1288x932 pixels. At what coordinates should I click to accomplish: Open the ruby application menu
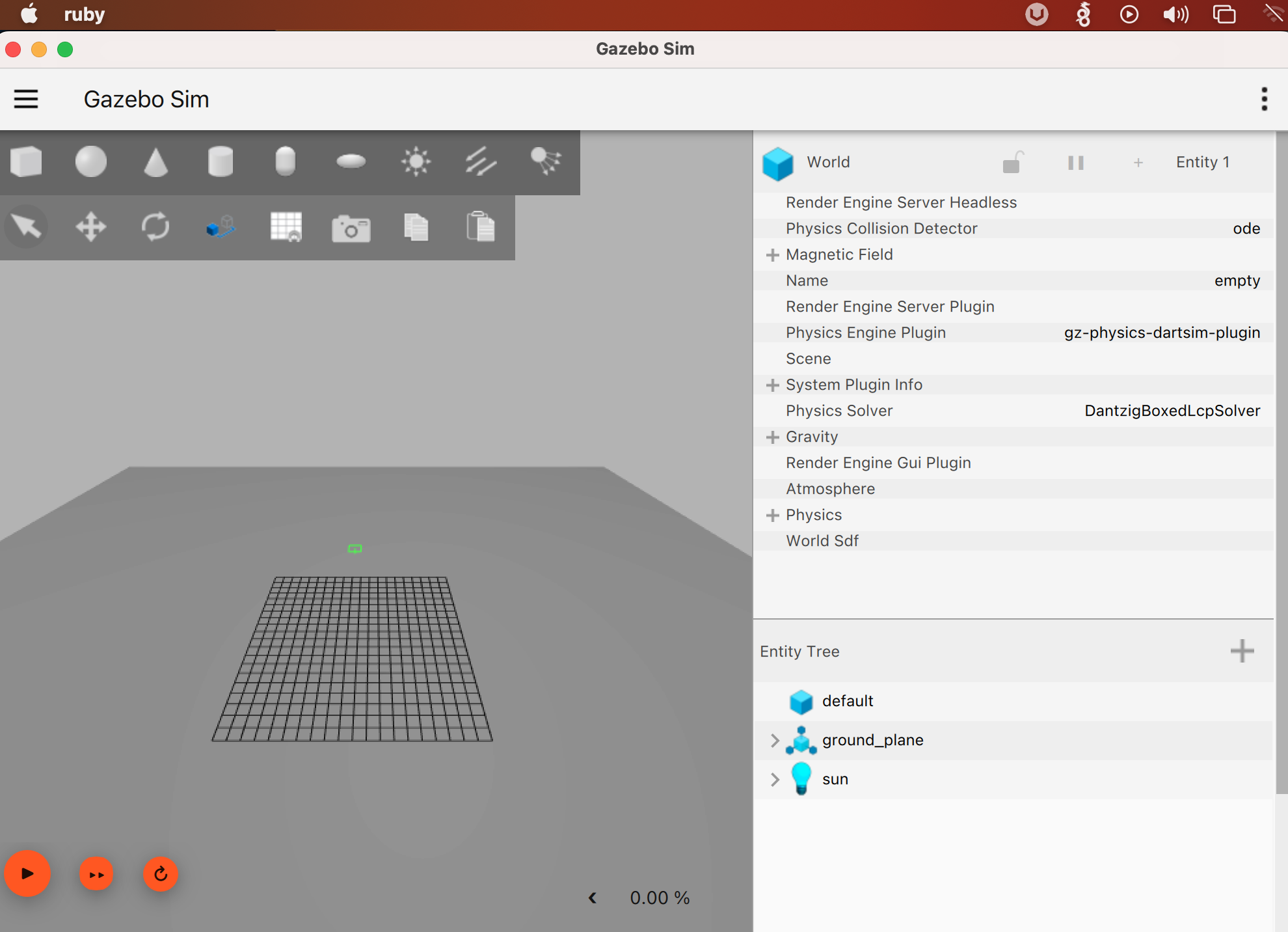[x=85, y=14]
